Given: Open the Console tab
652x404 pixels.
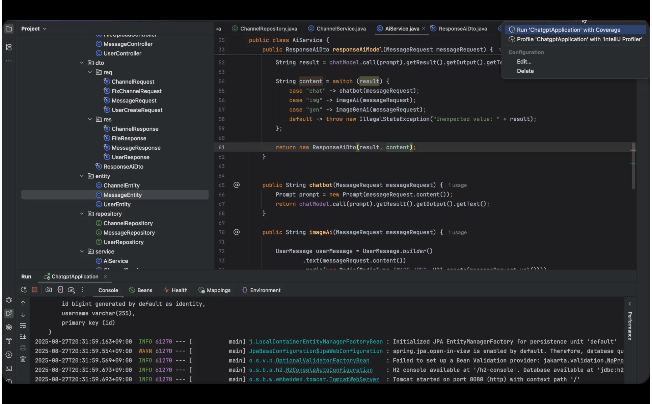Looking at the screenshot, I should (x=109, y=290).
